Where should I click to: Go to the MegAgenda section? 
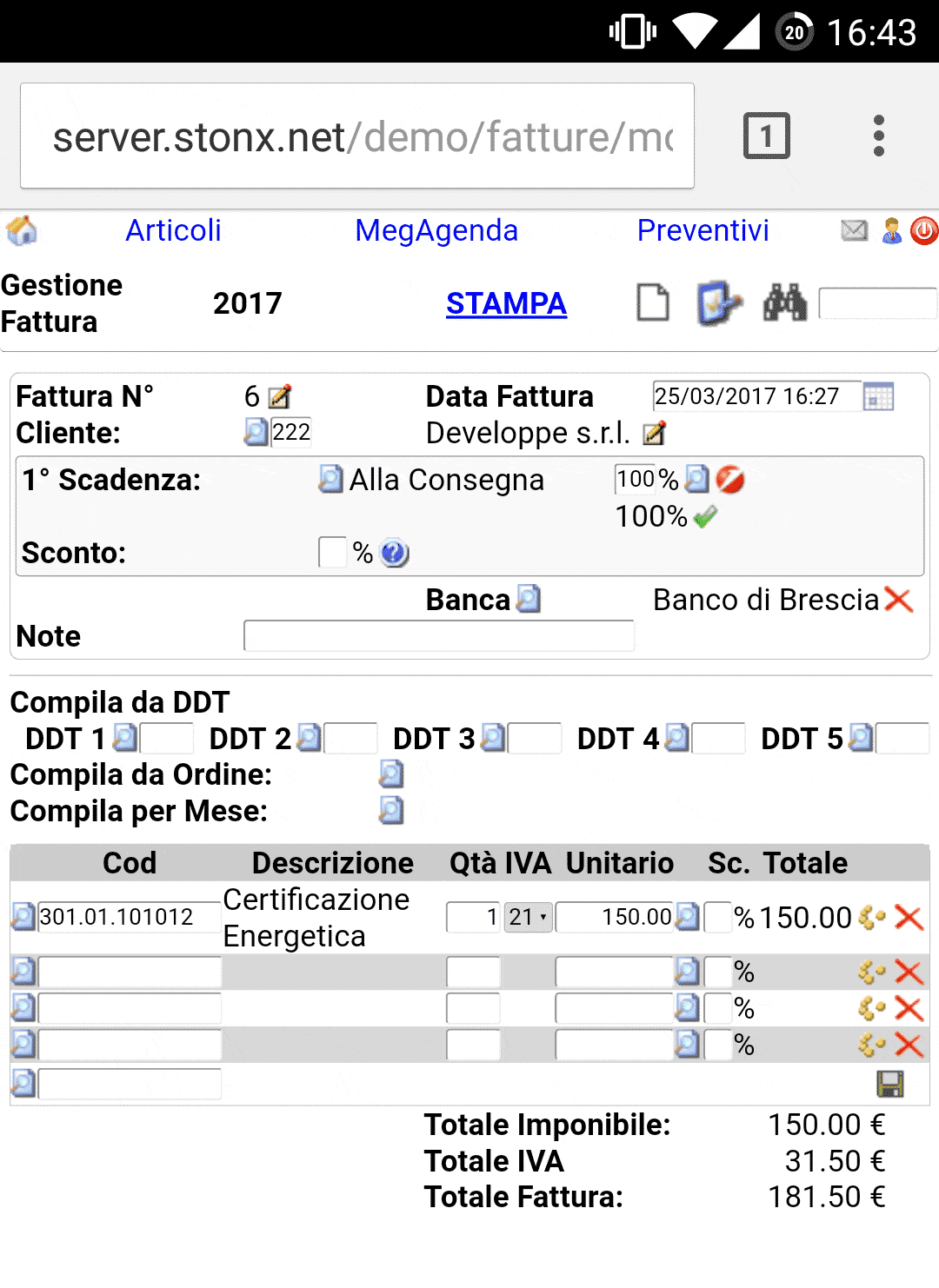click(x=436, y=230)
